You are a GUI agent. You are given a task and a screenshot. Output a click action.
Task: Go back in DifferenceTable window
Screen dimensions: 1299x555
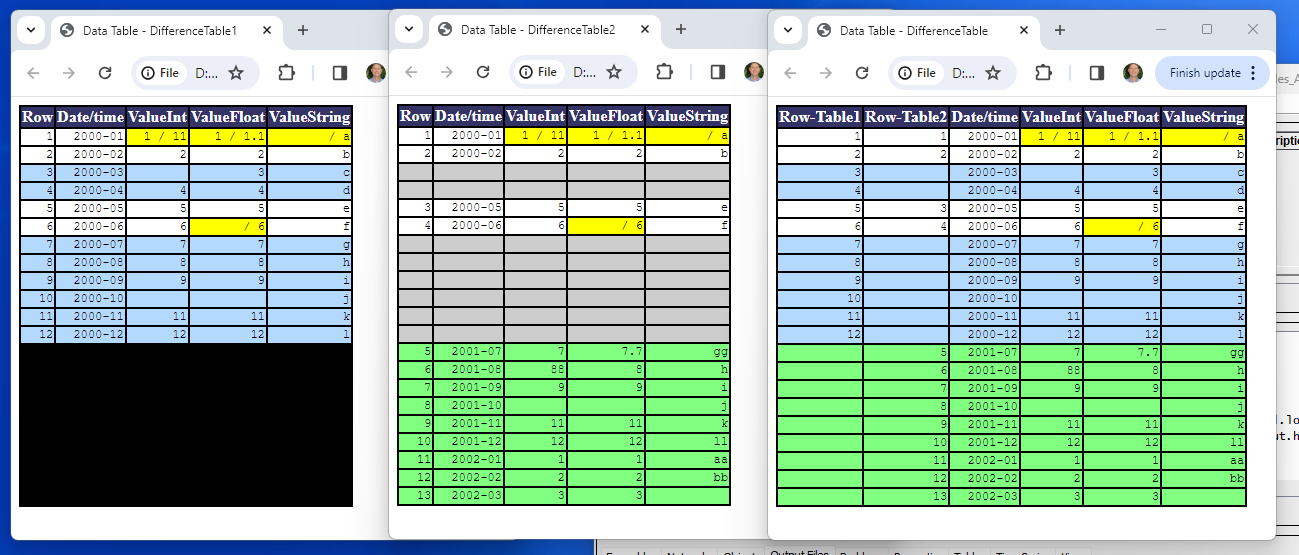[790, 72]
